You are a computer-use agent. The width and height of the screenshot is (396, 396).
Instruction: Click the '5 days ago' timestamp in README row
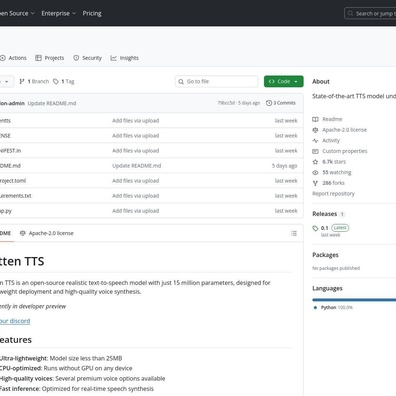point(284,166)
